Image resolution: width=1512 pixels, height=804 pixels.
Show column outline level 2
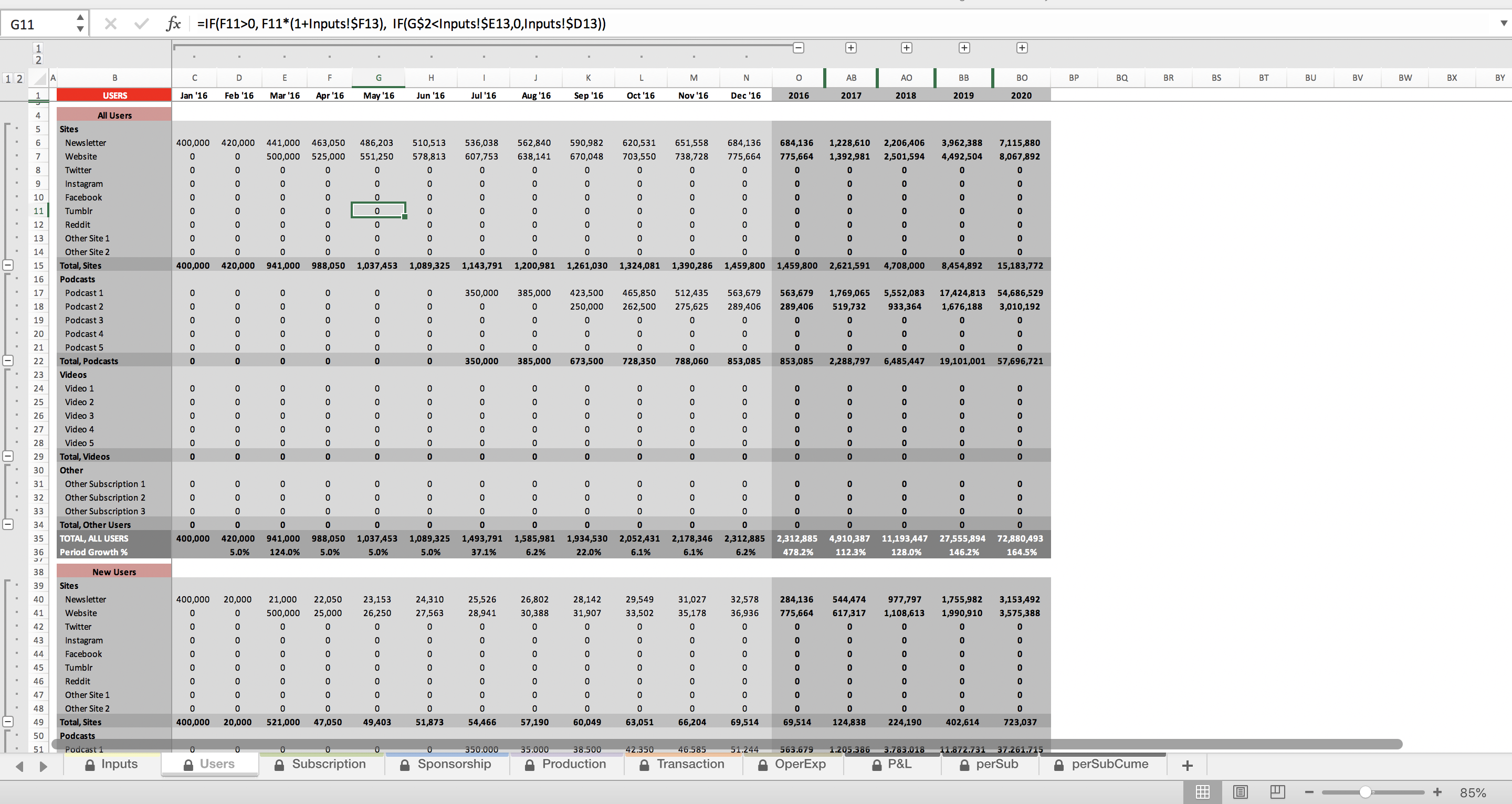(x=38, y=60)
